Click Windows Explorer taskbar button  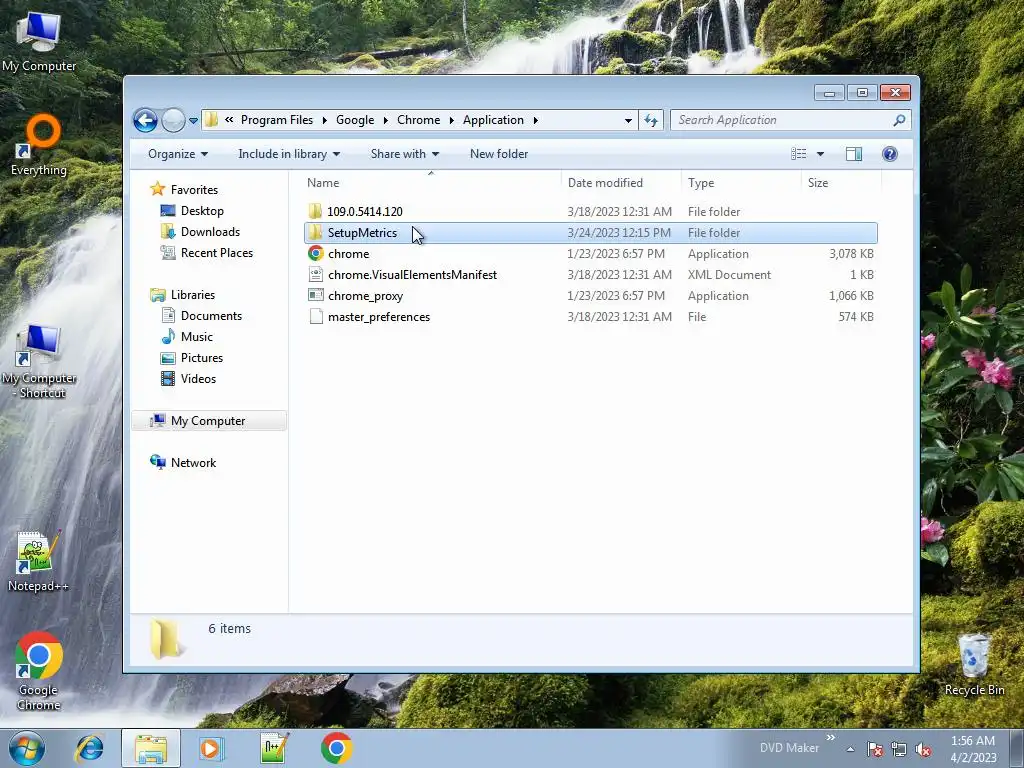151,748
